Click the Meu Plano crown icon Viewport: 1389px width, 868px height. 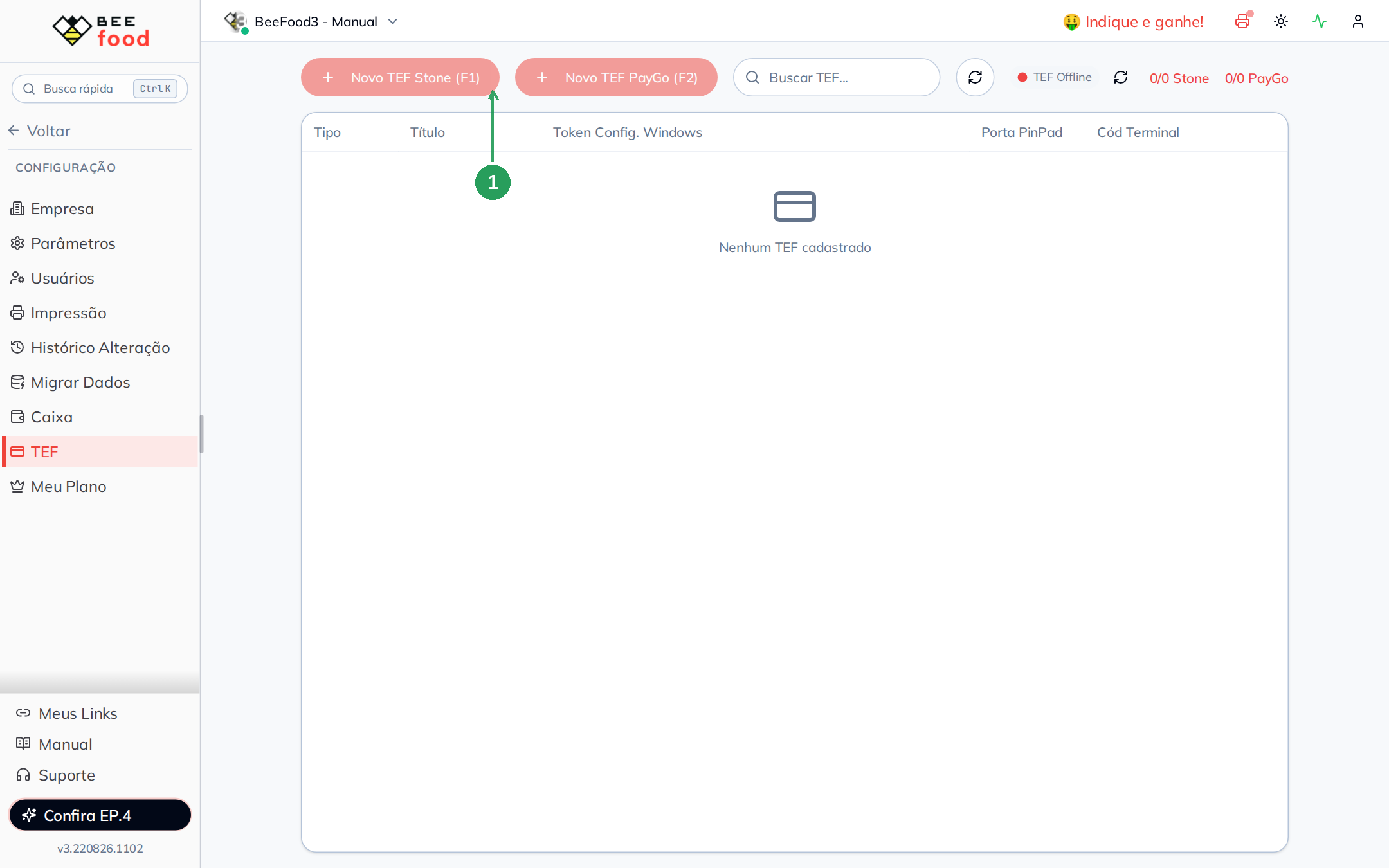[x=17, y=486]
